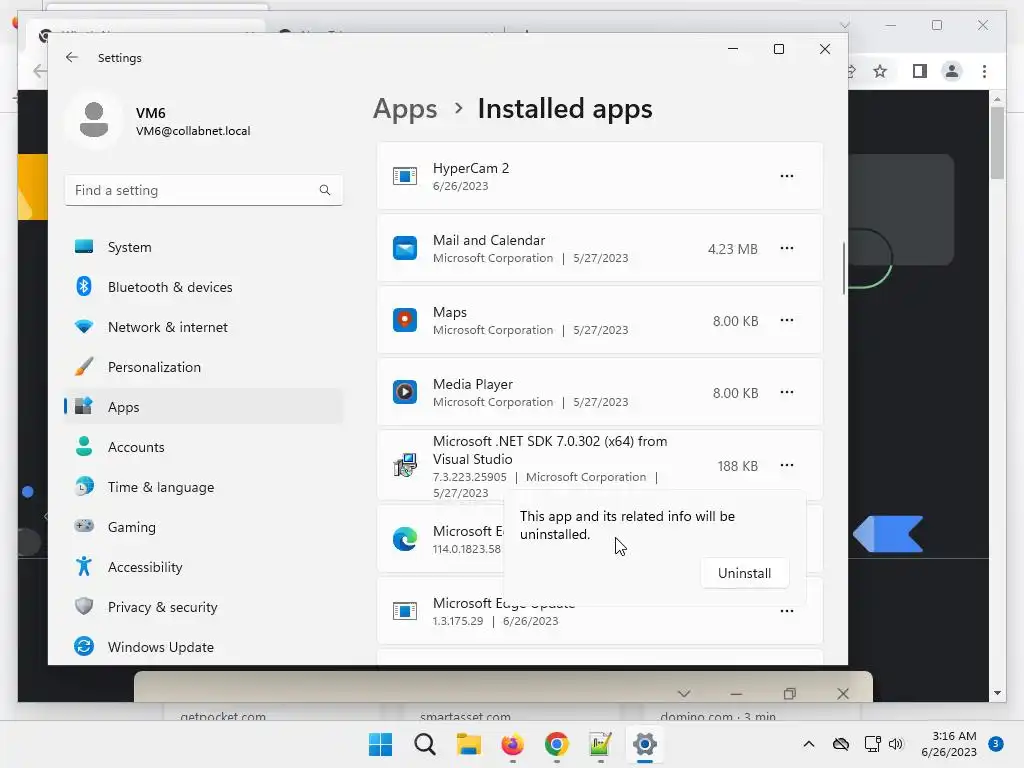
Task: Click the Microsoft Edge app icon
Action: [405, 539]
